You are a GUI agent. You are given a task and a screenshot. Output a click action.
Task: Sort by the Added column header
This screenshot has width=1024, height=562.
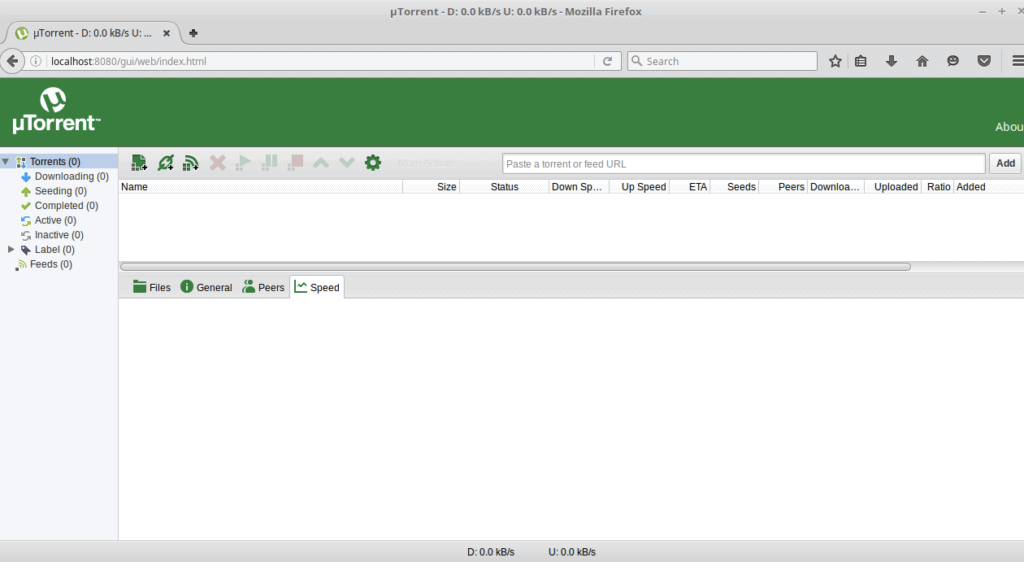(x=988, y=187)
